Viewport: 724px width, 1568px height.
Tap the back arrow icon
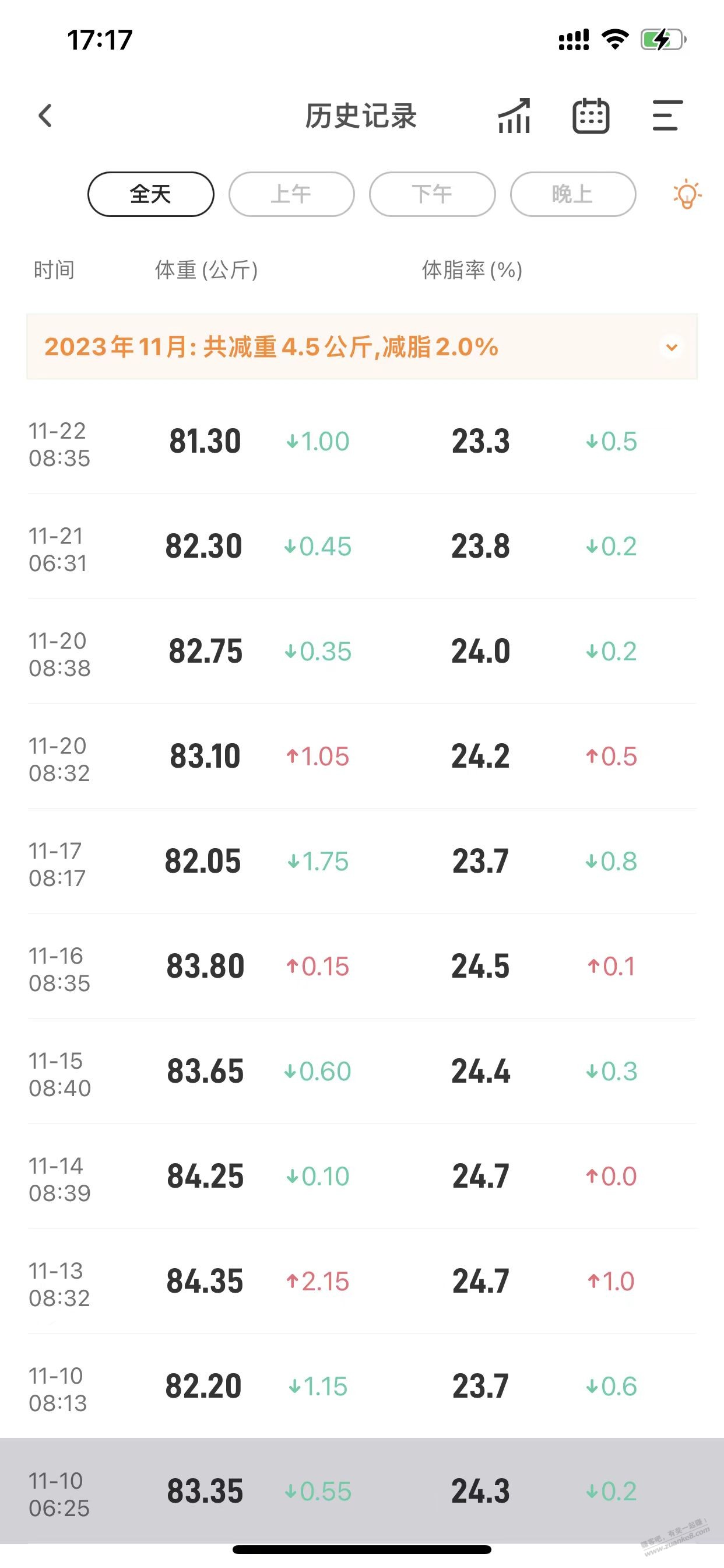pyautogui.click(x=45, y=116)
